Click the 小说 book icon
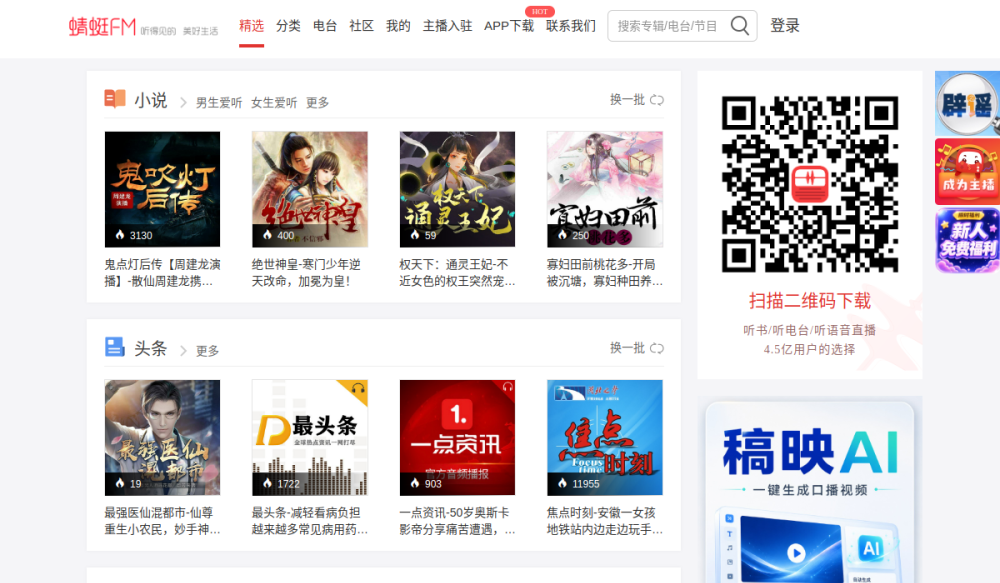 (x=115, y=99)
